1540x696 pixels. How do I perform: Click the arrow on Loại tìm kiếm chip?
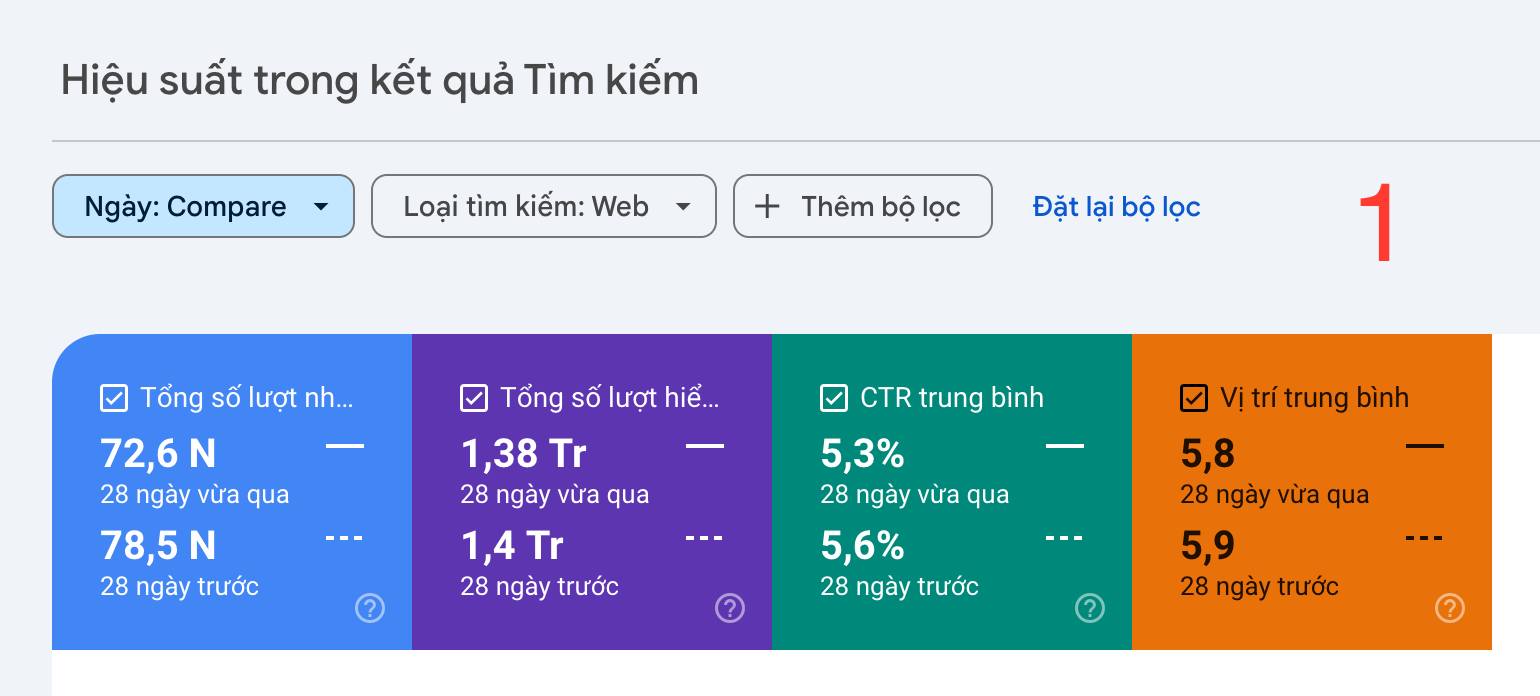click(x=683, y=207)
